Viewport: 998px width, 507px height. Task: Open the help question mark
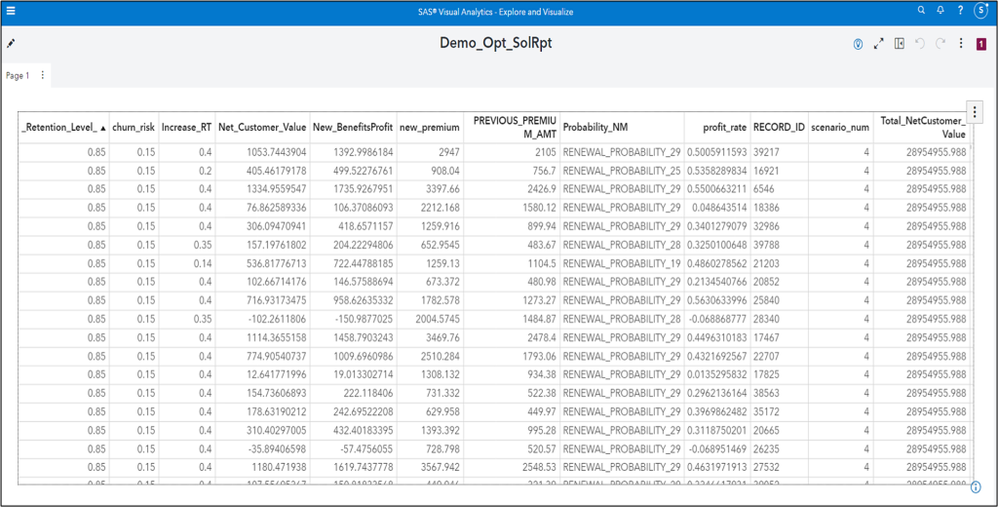click(960, 10)
